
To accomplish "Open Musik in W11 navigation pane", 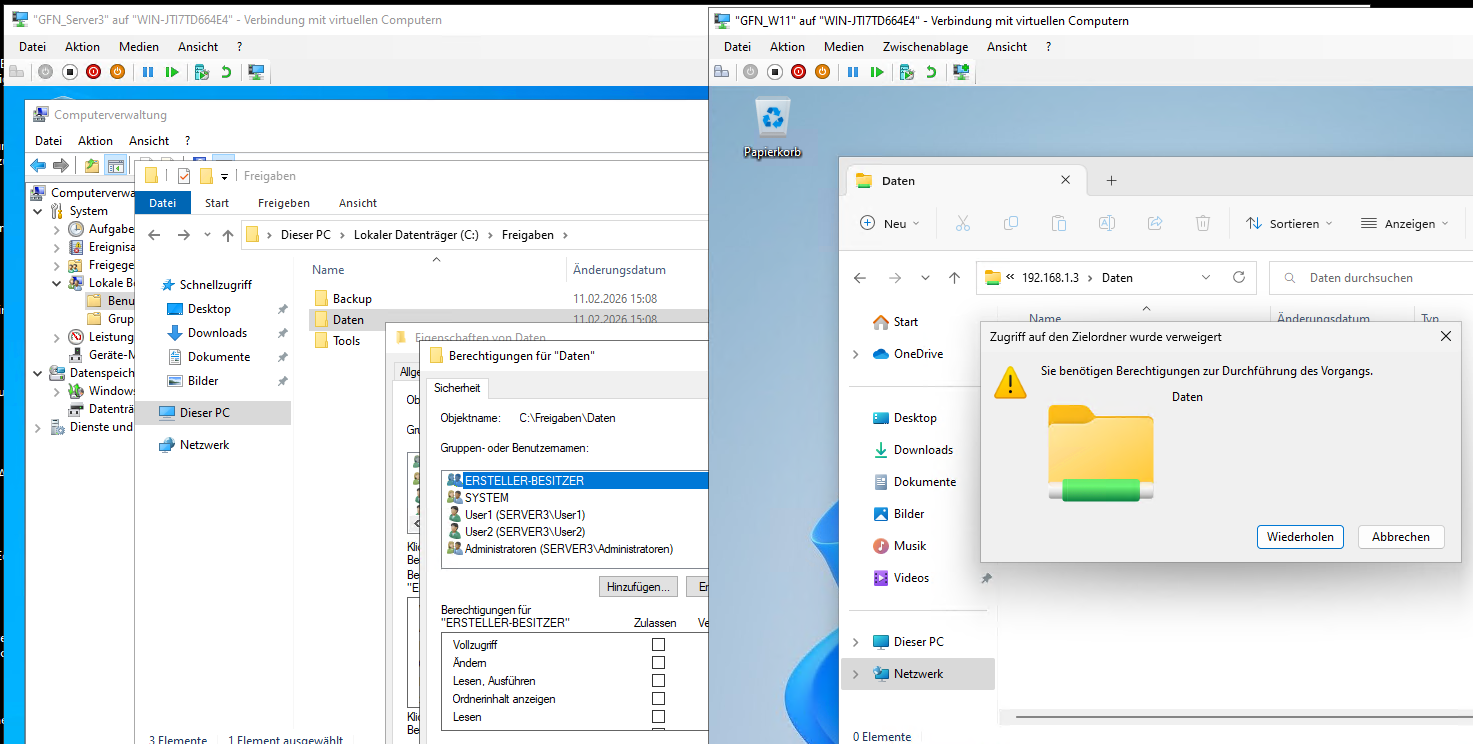I will [x=910, y=546].
